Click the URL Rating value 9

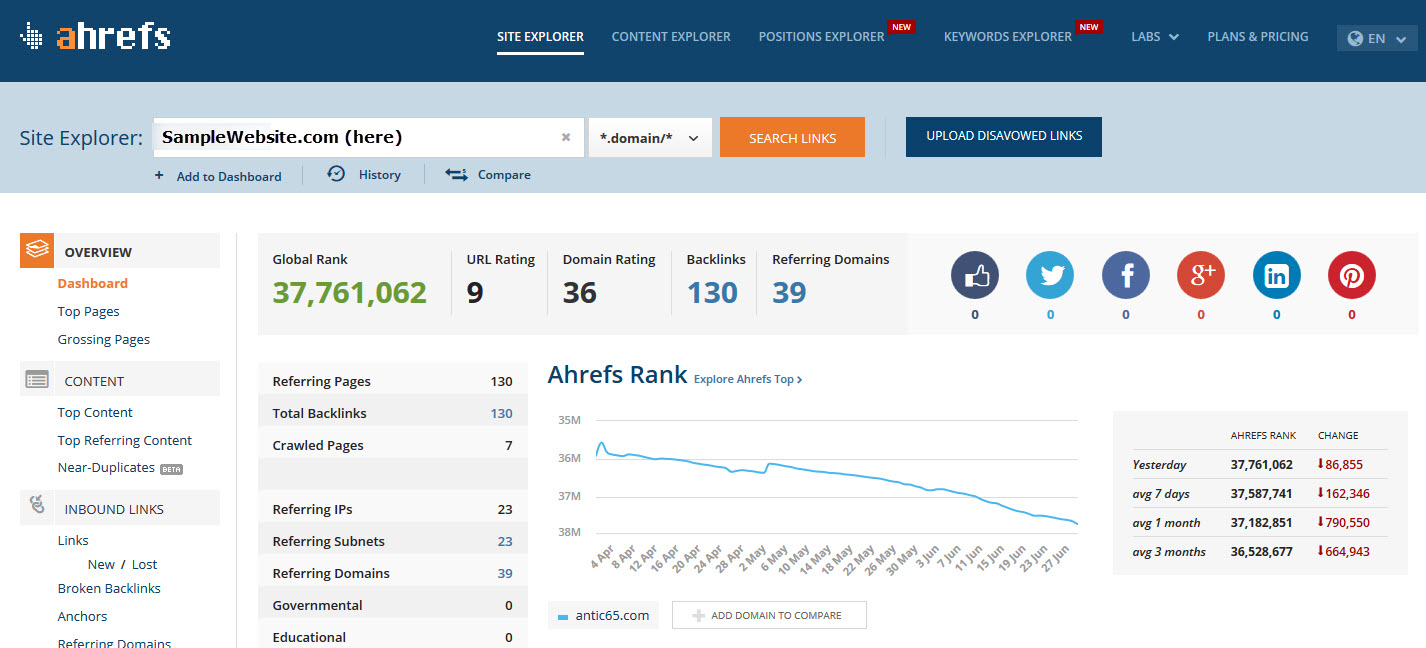(x=475, y=292)
